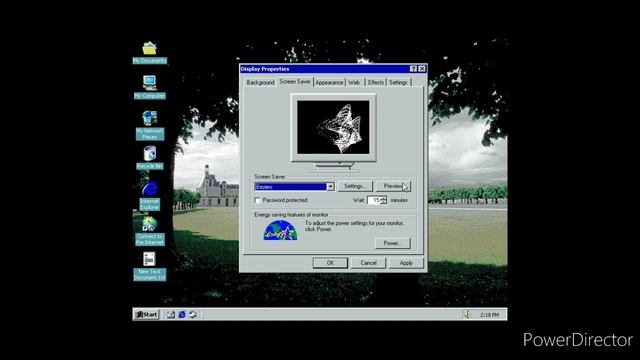
Task: Launch Internet Explorer from quick launch
Action: (x=182, y=315)
